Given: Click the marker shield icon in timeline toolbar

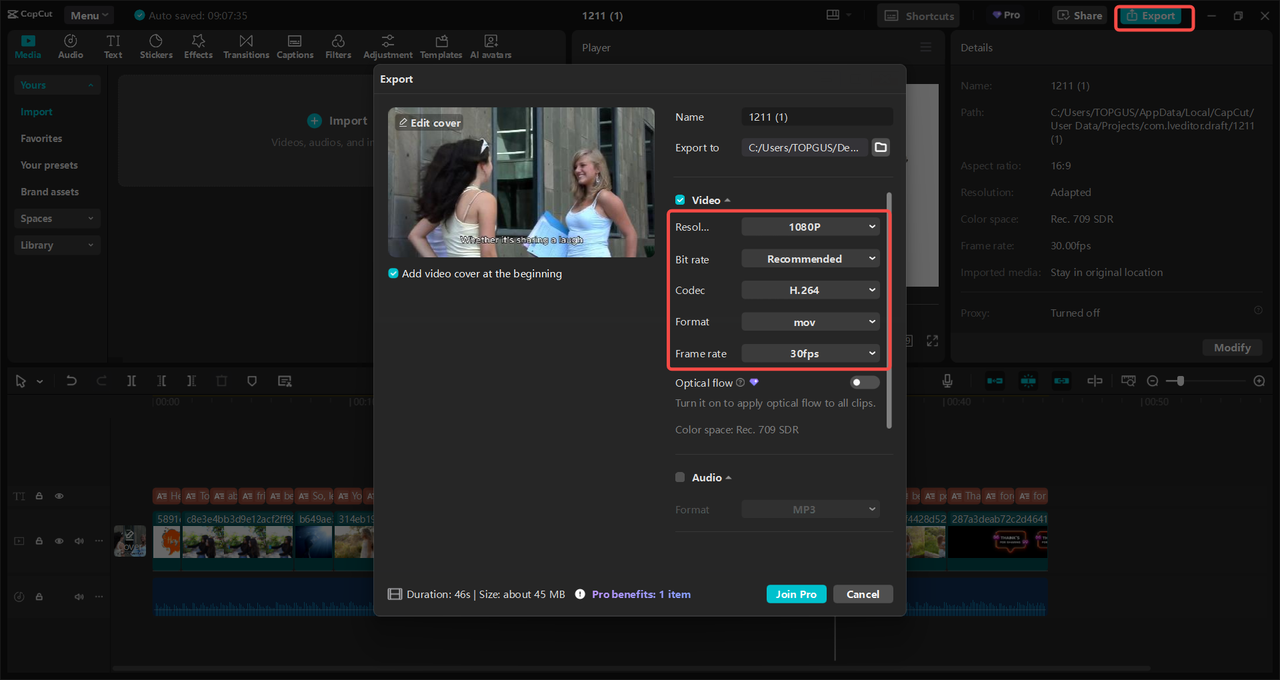Looking at the screenshot, I should (x=252, y=381).
